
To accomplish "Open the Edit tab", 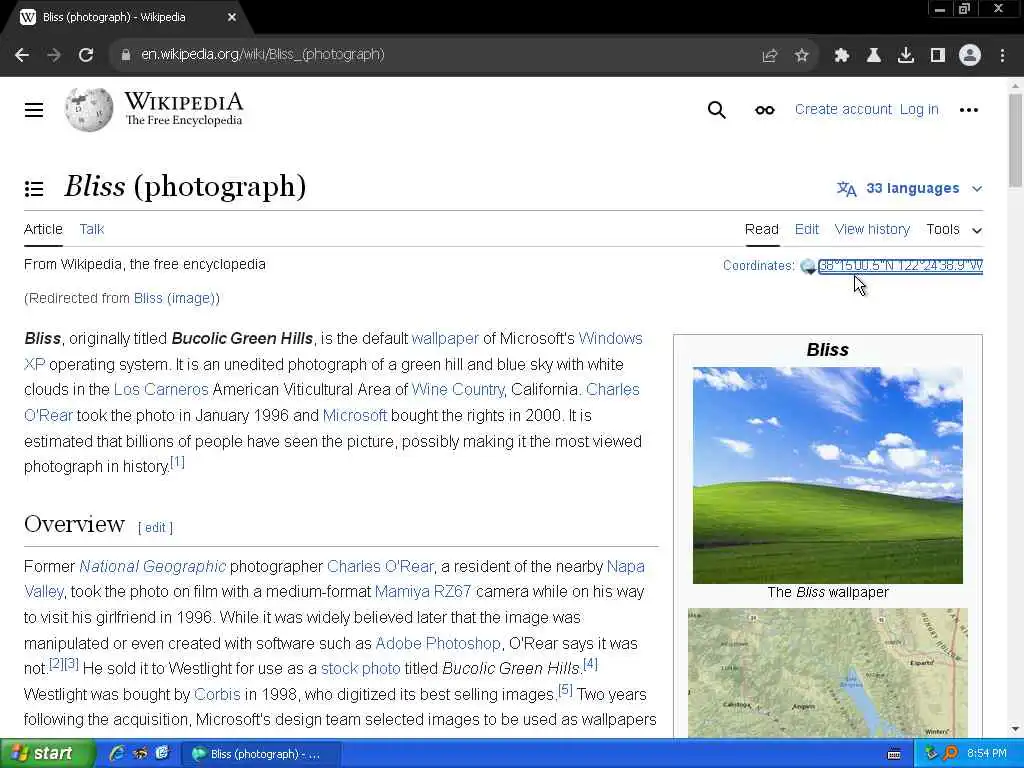I will click(x=807, y=229).
